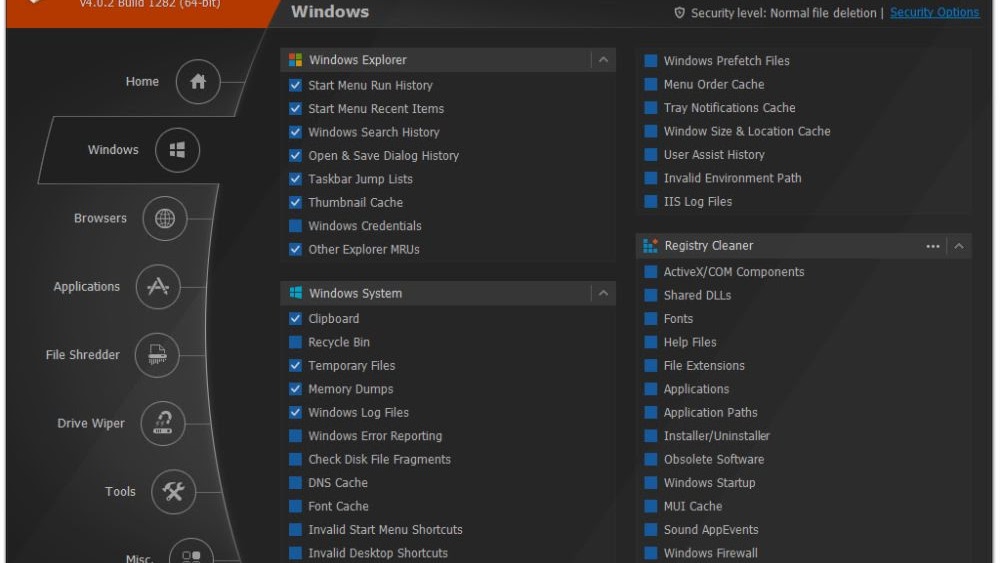
Task: Go to the Home label
Action: point(142,82)
